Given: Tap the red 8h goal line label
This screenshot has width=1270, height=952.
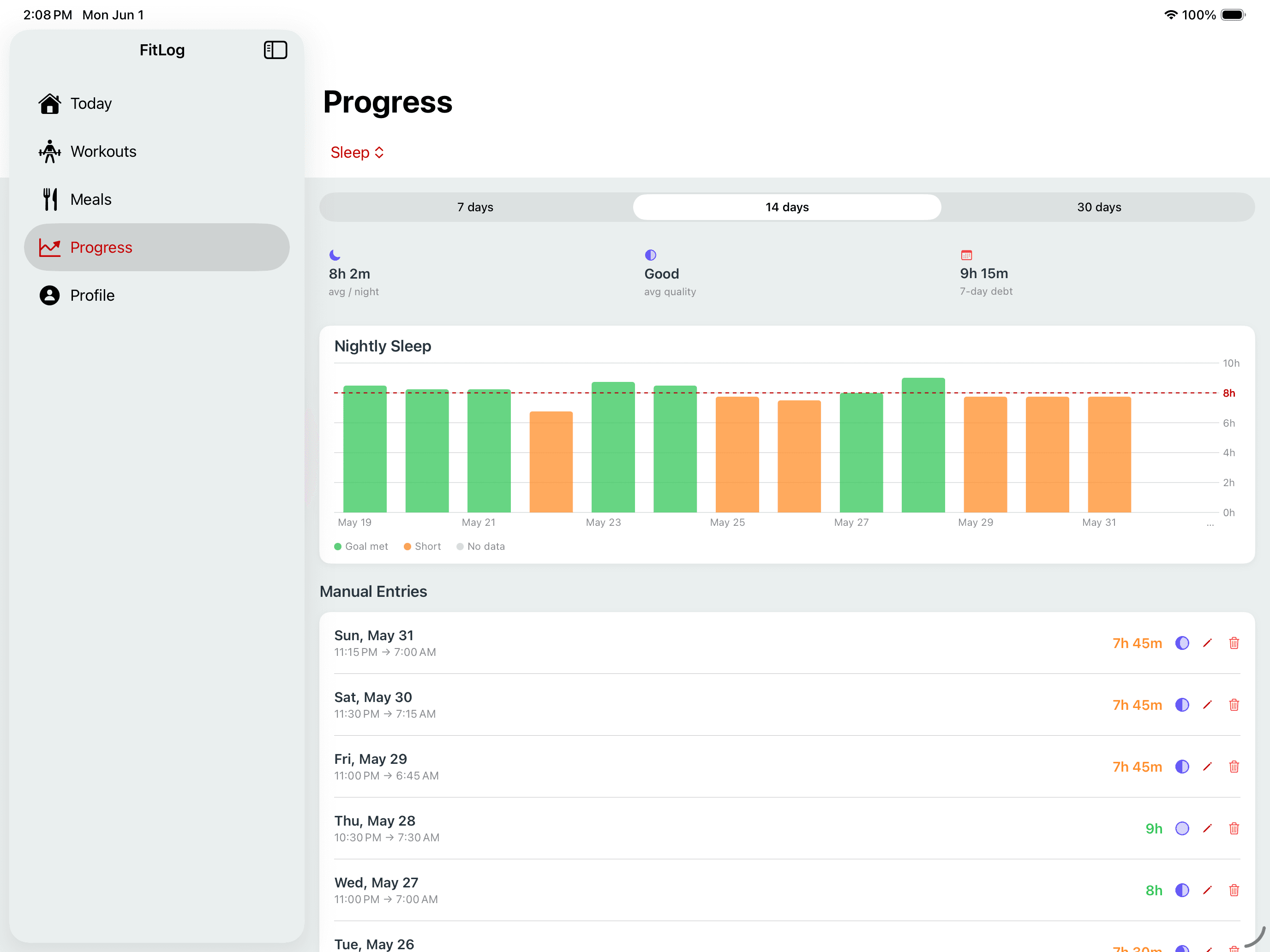Looking at the screenshot, I should pyautogui.click(x=1228, y=393).
